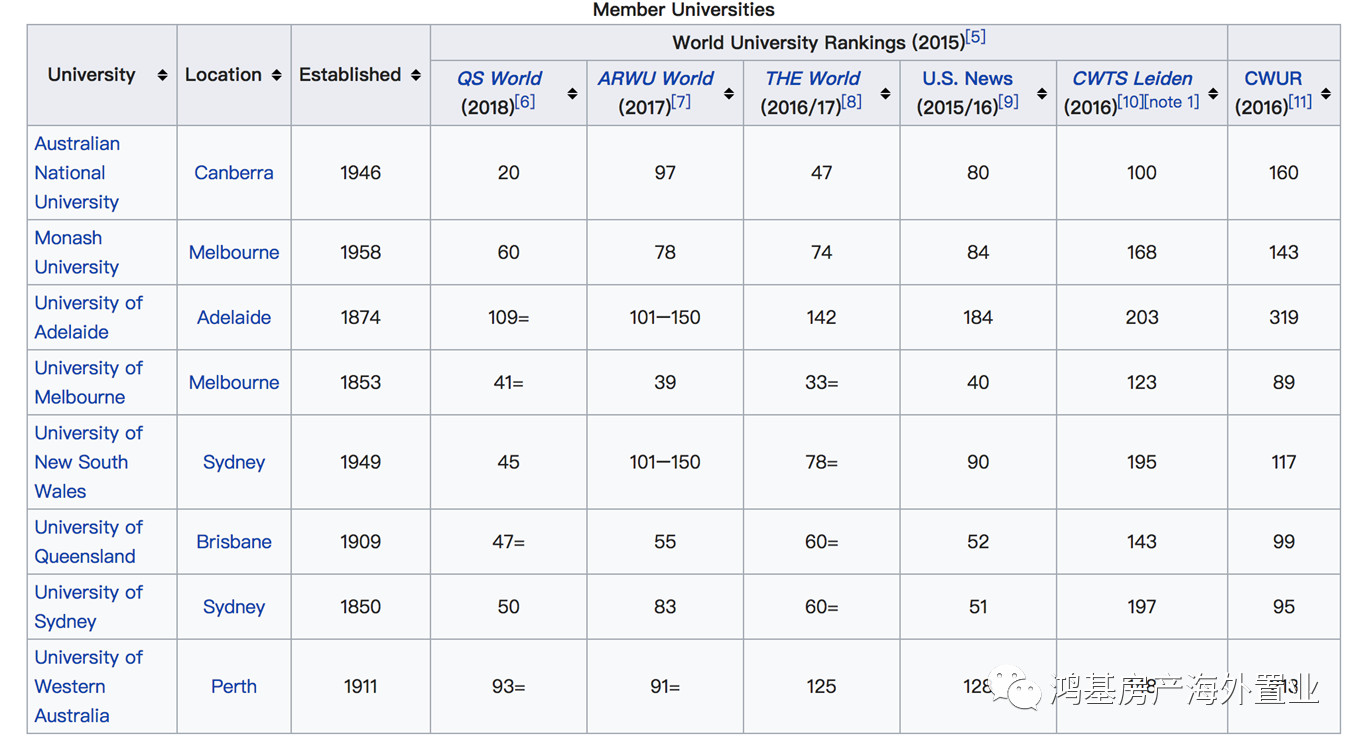Sort by ARWU World ranking arrows

pos(729,93)
